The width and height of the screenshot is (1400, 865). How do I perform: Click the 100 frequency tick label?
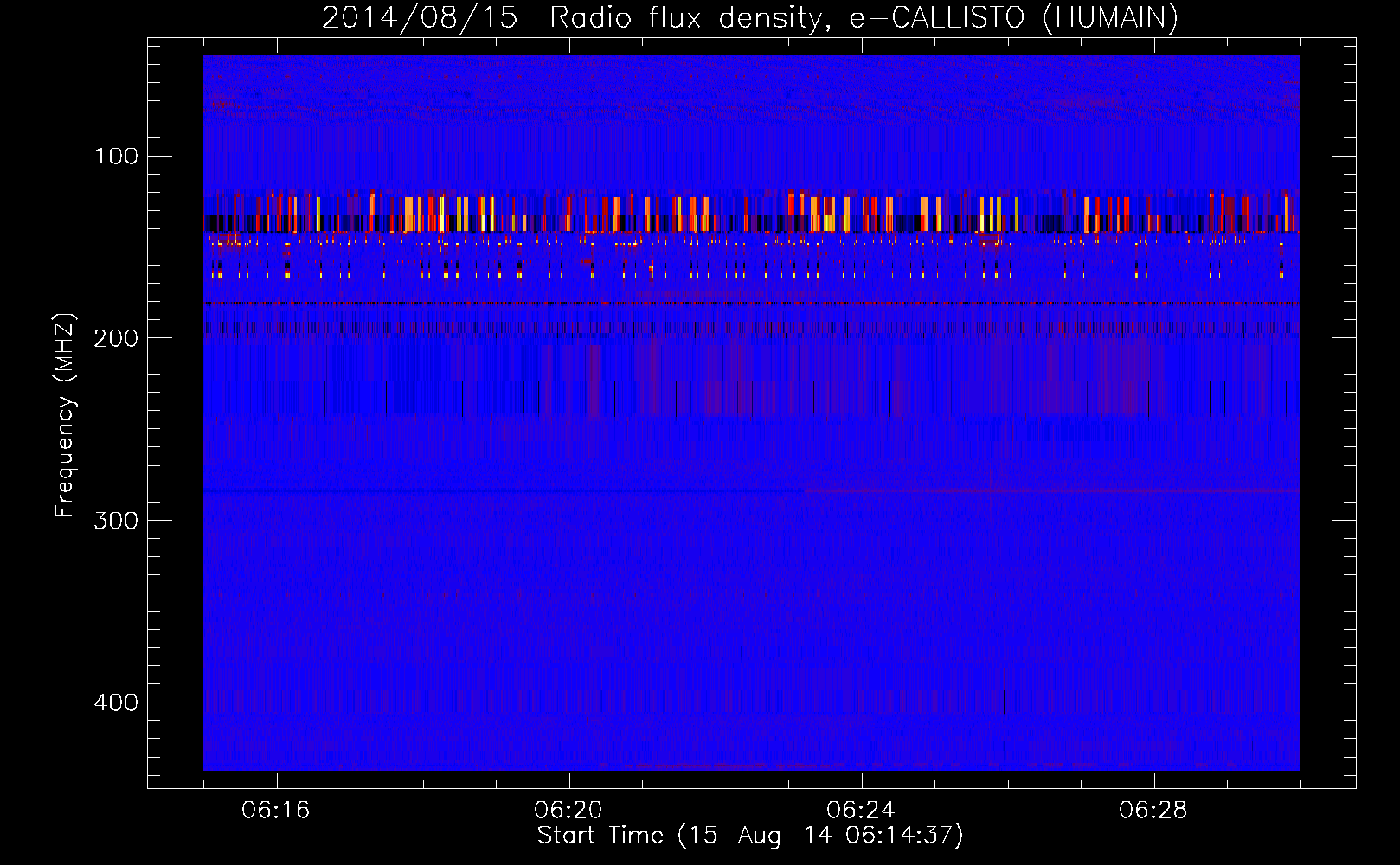tap(116, 156)
